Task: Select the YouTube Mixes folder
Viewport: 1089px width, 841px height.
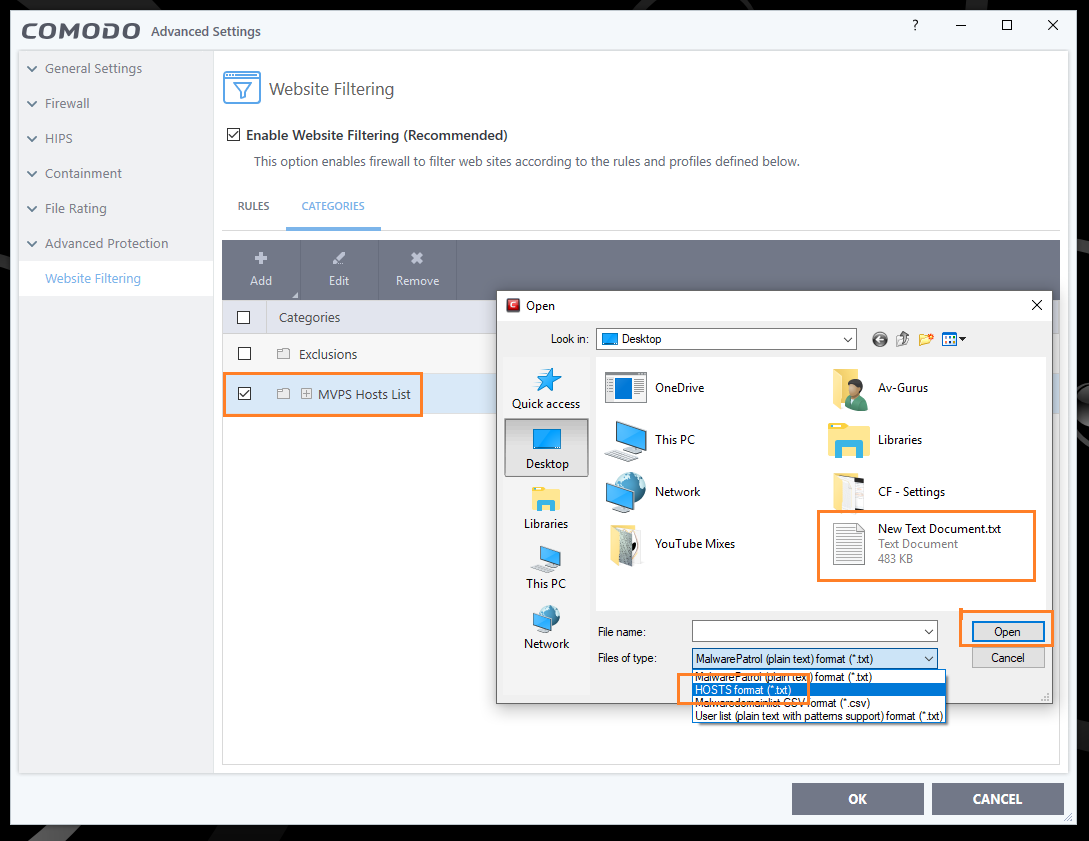Action: click(x=671, y=544)
